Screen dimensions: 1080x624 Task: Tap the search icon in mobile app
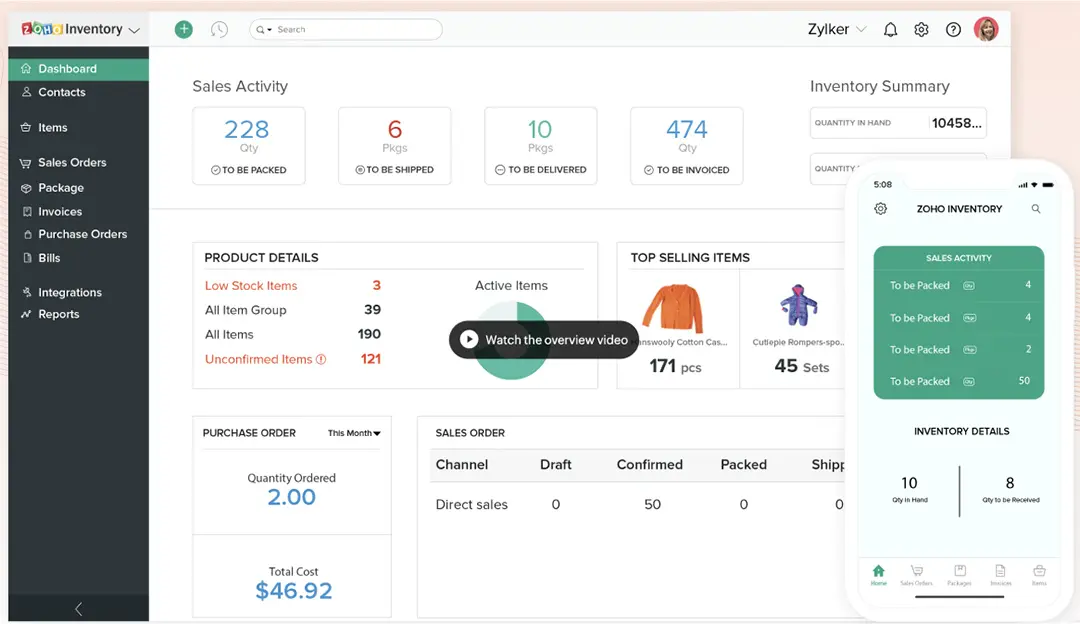1035,209
